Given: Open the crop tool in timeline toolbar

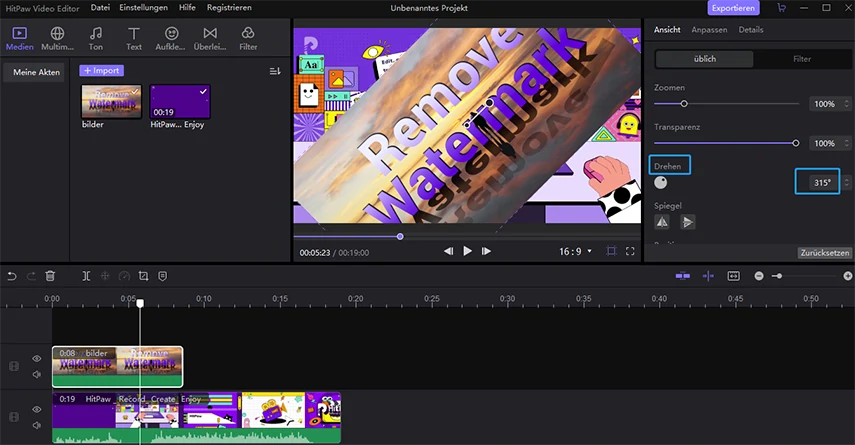Looking at the screenshot, I should [143, 276].
